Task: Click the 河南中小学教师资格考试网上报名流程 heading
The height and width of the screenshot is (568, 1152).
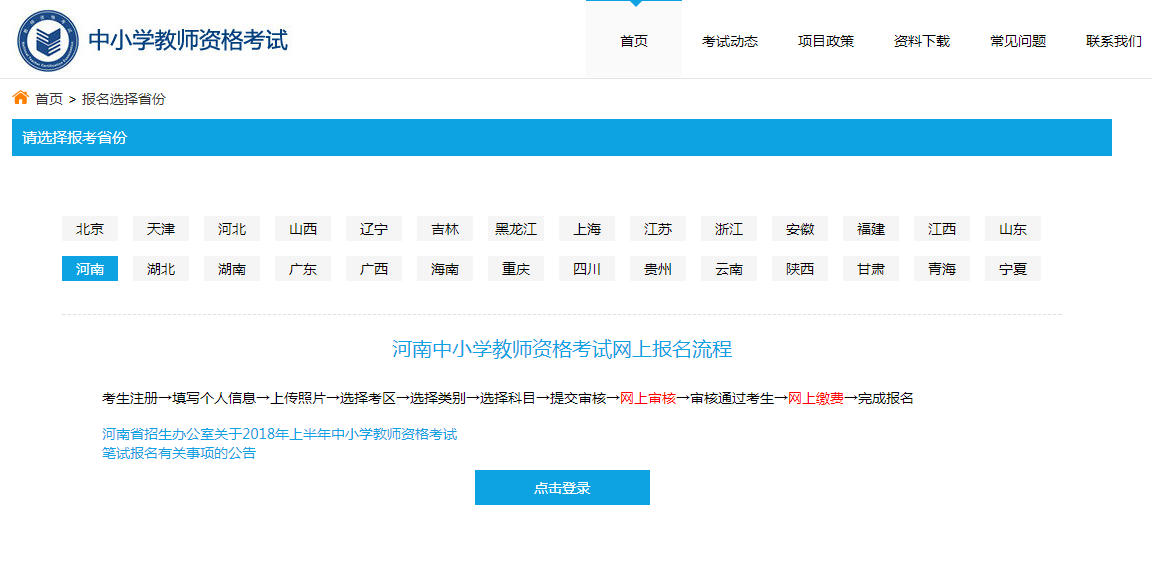Action: point(562,349)
